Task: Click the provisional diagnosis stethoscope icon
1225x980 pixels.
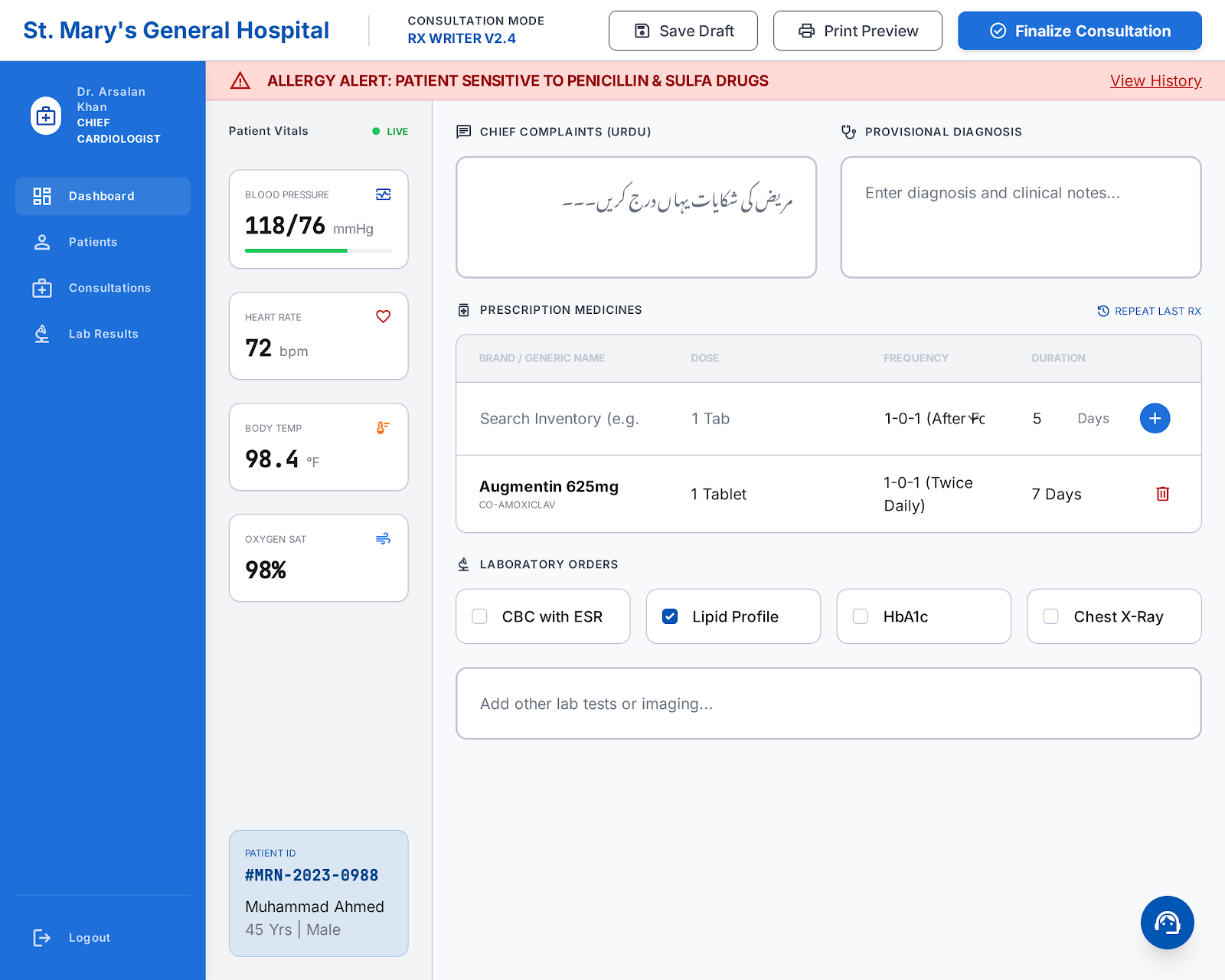Action: pos(848,132)
